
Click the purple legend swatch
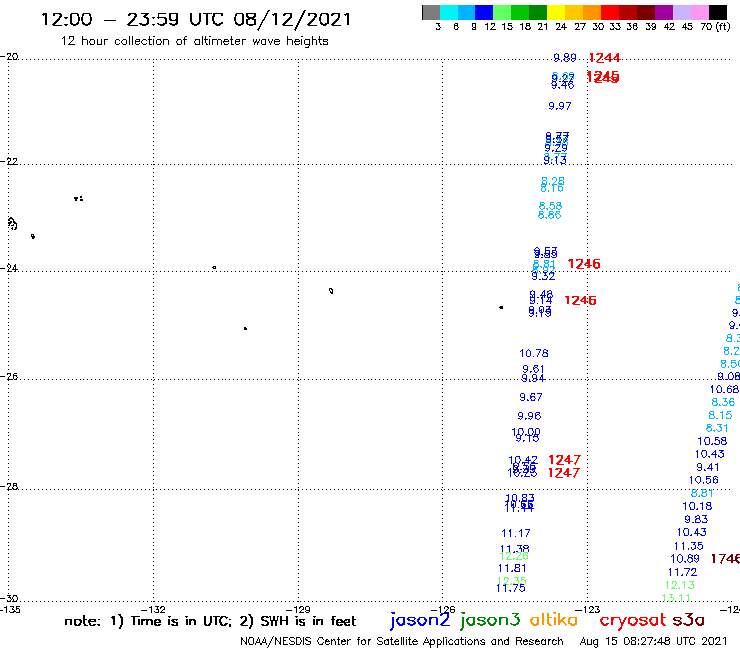pyautogui.click(x=664, y=12)
